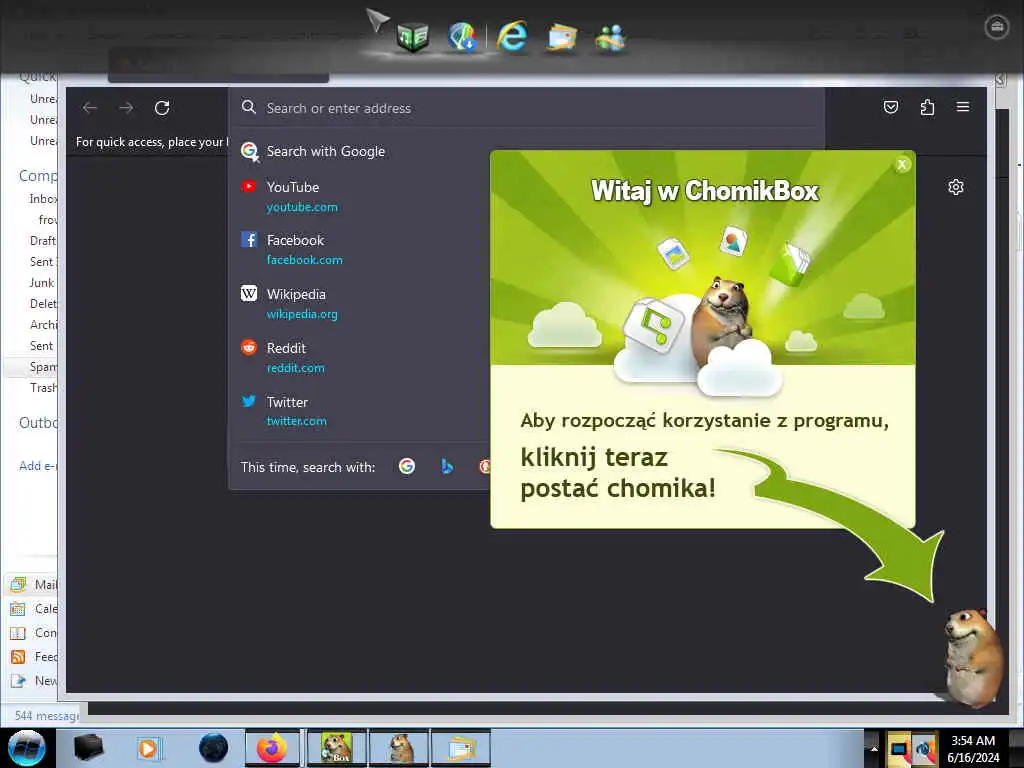Open the Firefox hamburger menu

point(963,106)
